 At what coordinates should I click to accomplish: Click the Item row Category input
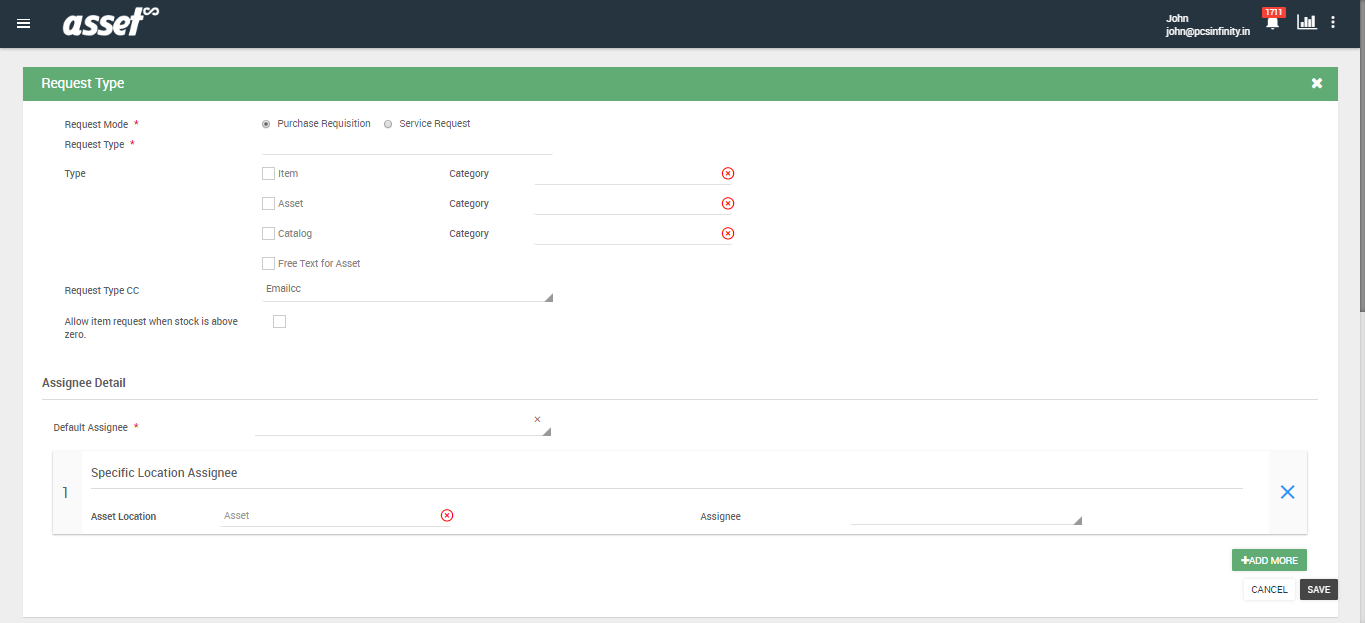627,174
